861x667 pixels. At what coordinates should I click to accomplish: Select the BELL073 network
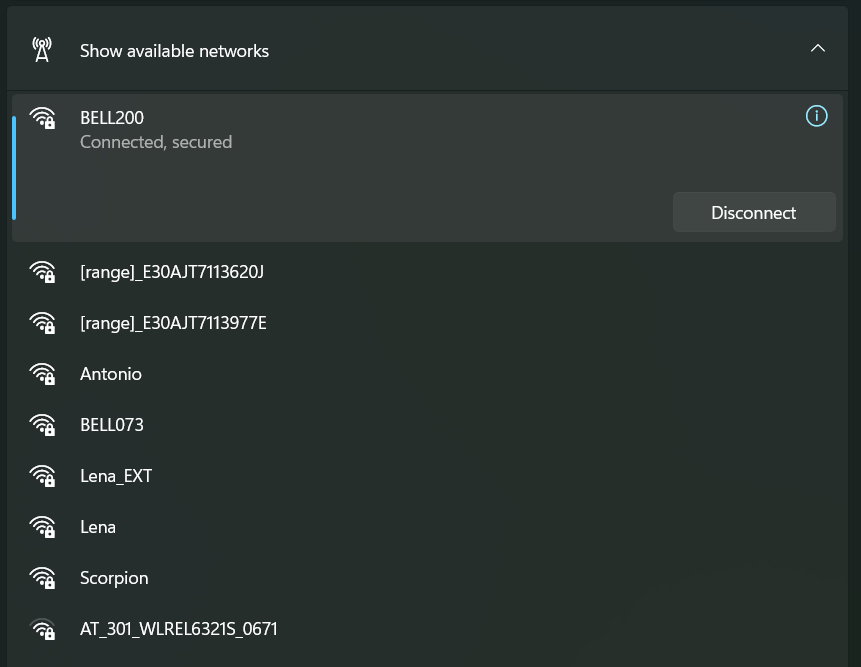pyautogui.click(x=112, y=425)
